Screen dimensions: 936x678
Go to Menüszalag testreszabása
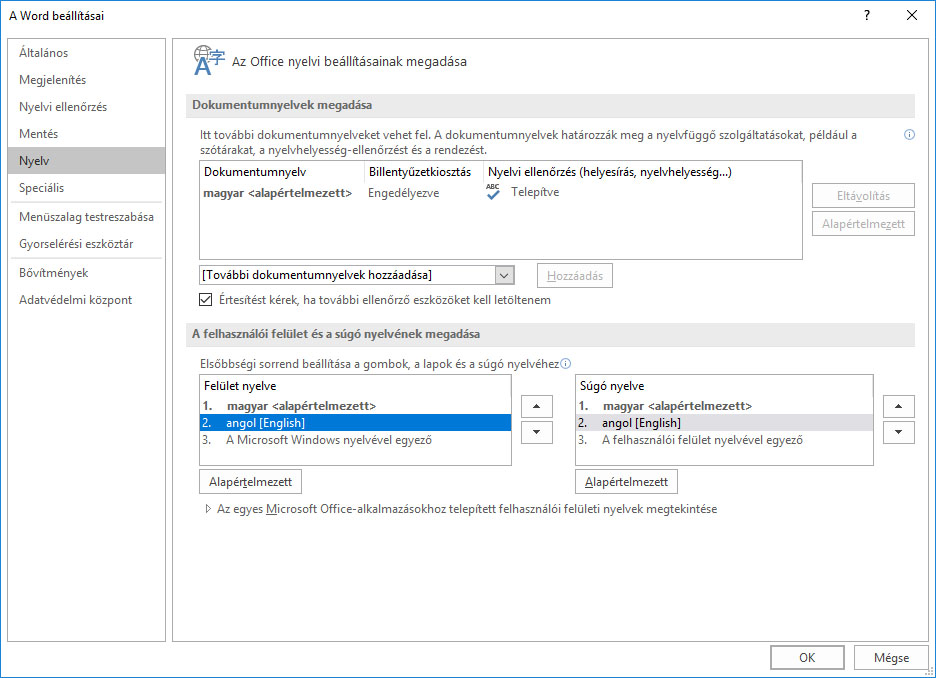click(x=87, y=217)
